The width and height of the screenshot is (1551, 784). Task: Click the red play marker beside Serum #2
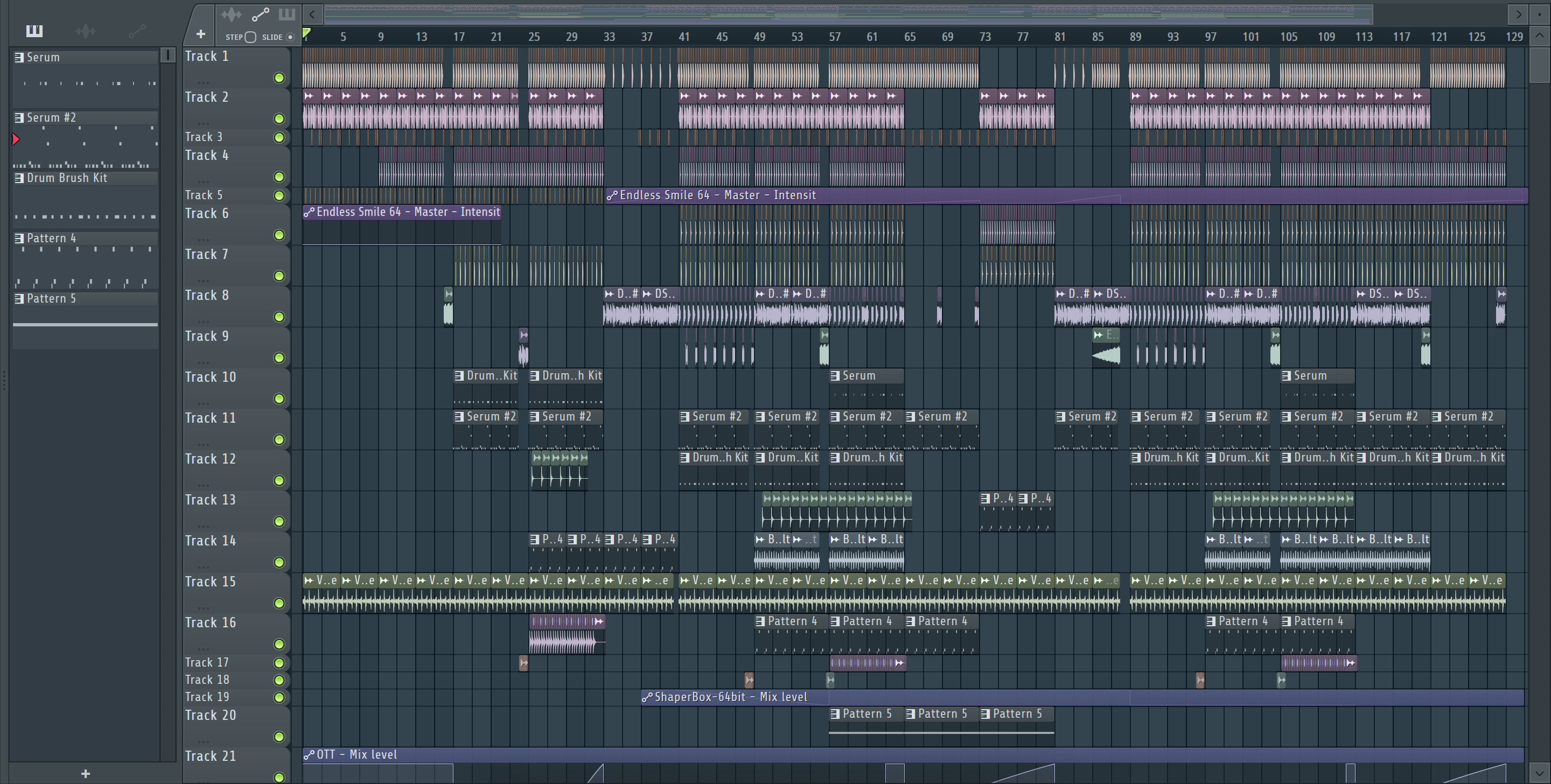(x=16, y=139)
